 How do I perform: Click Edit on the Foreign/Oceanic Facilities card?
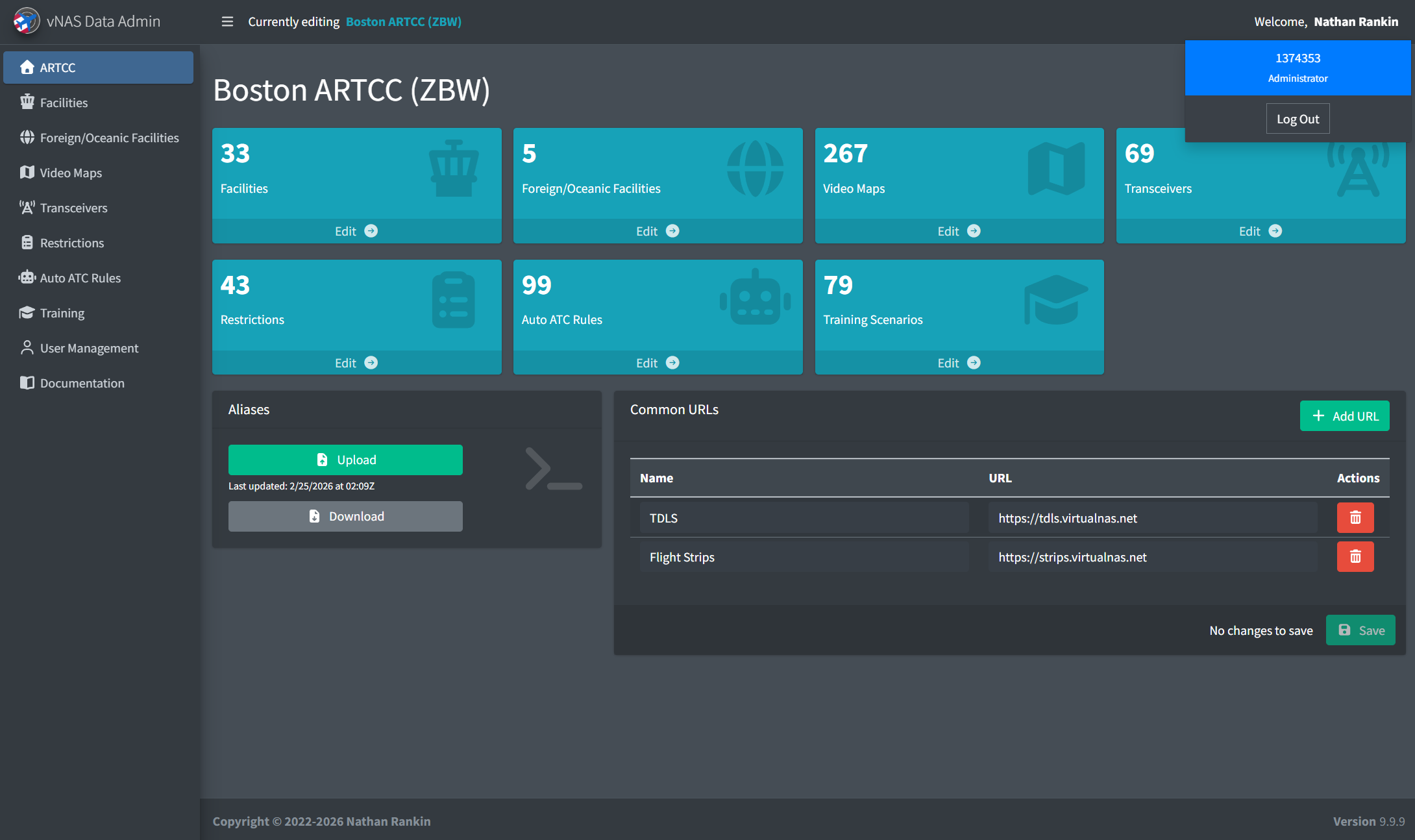658,231
